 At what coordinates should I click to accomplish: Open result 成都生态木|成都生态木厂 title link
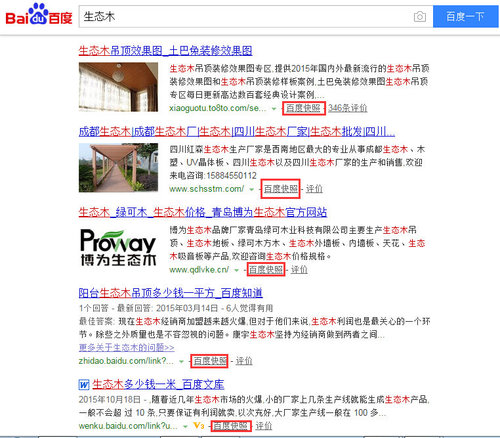237,132
